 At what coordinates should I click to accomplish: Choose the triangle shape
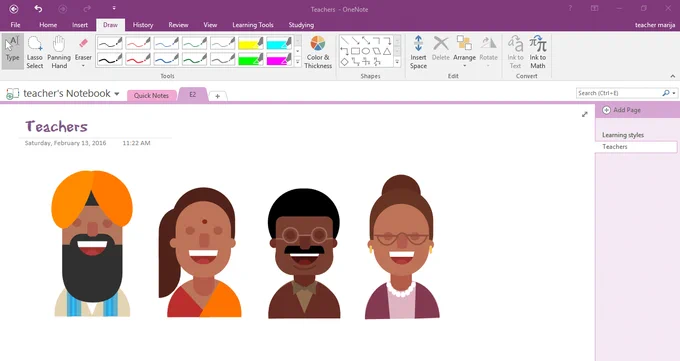coord(386,51)
